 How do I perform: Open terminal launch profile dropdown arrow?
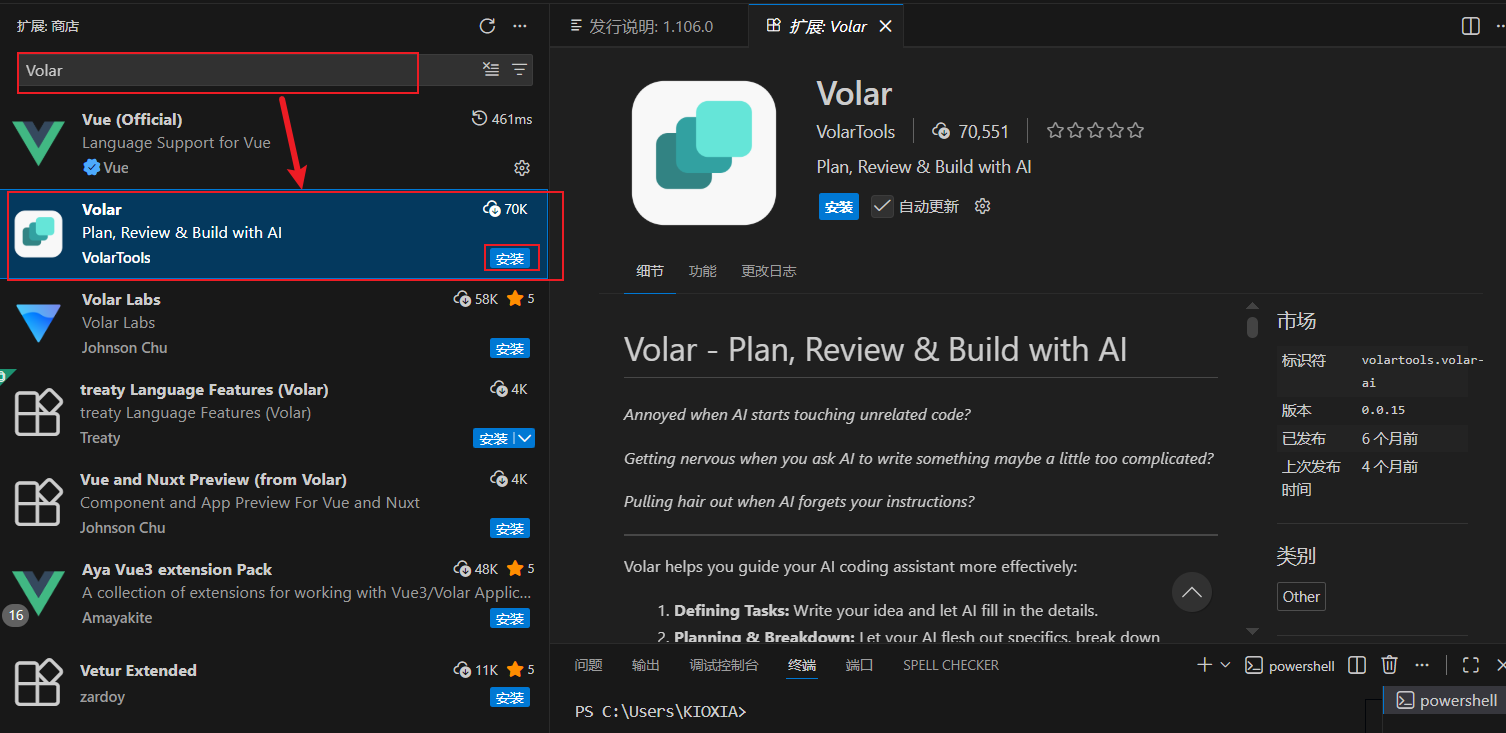[1225, 665]
